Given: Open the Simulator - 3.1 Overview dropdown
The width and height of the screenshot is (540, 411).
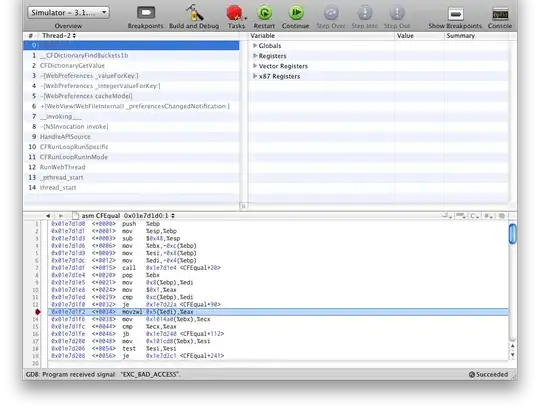Looking at the screenshot, I should (x=69, y=13).
